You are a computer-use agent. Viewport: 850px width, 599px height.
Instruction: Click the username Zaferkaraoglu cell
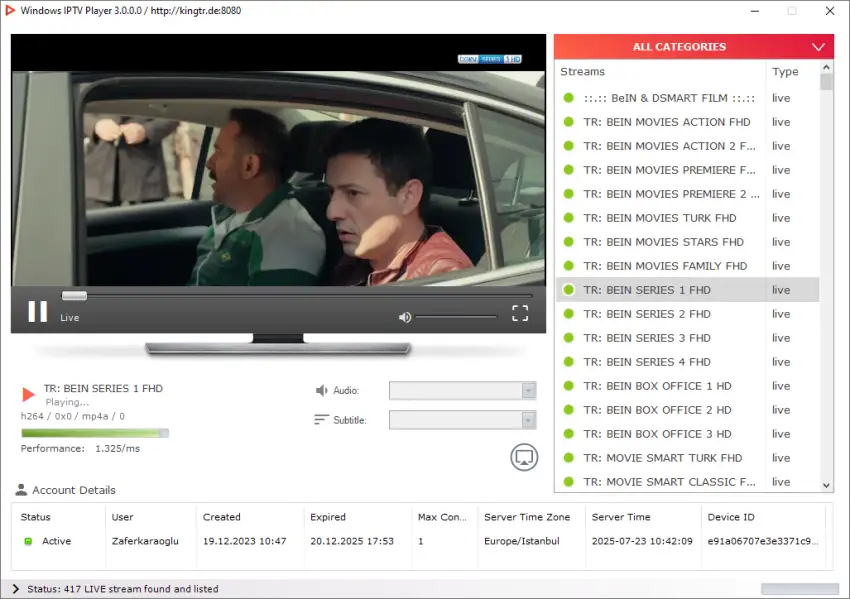tap(145, 541)
